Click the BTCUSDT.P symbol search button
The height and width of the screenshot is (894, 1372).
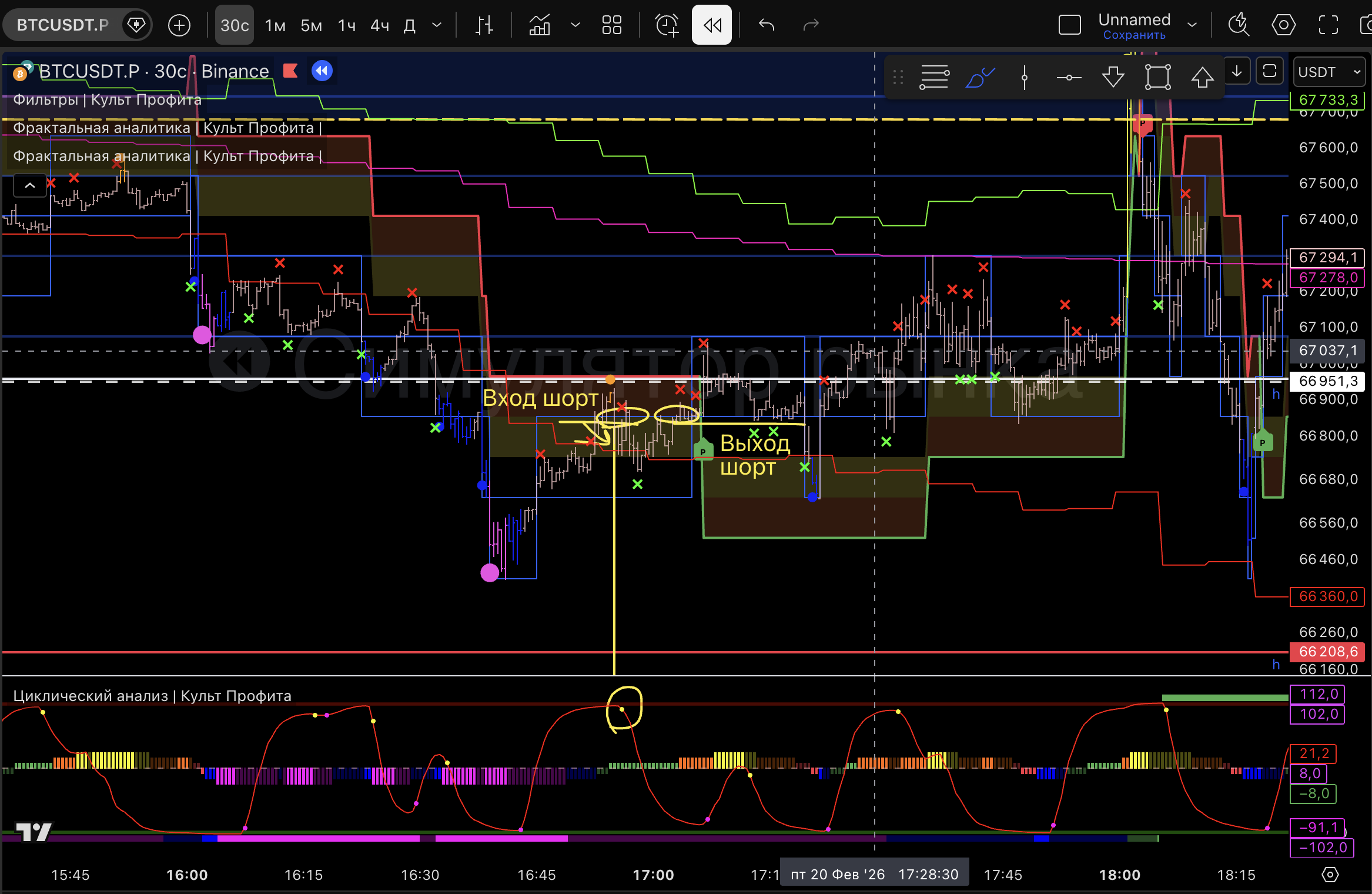[x=62, y=25]
